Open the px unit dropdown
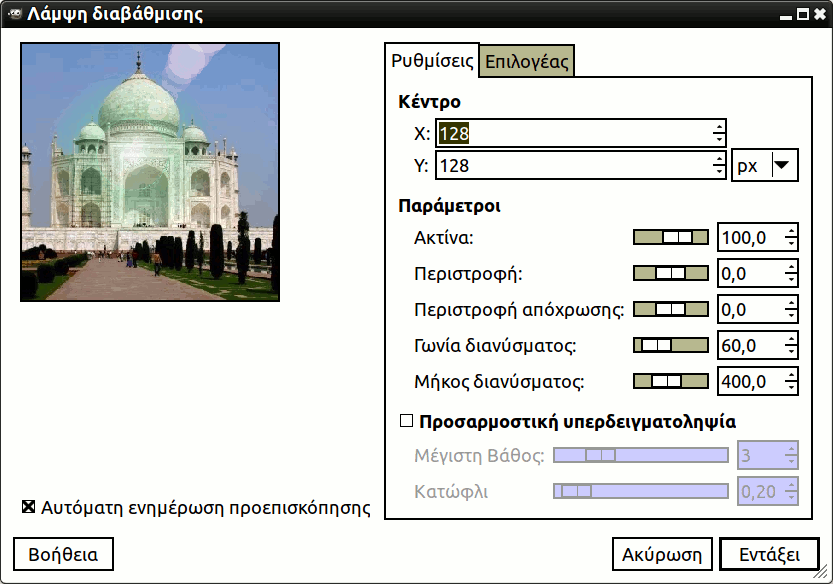The image size is (833, 584). (x=765, y=166)
